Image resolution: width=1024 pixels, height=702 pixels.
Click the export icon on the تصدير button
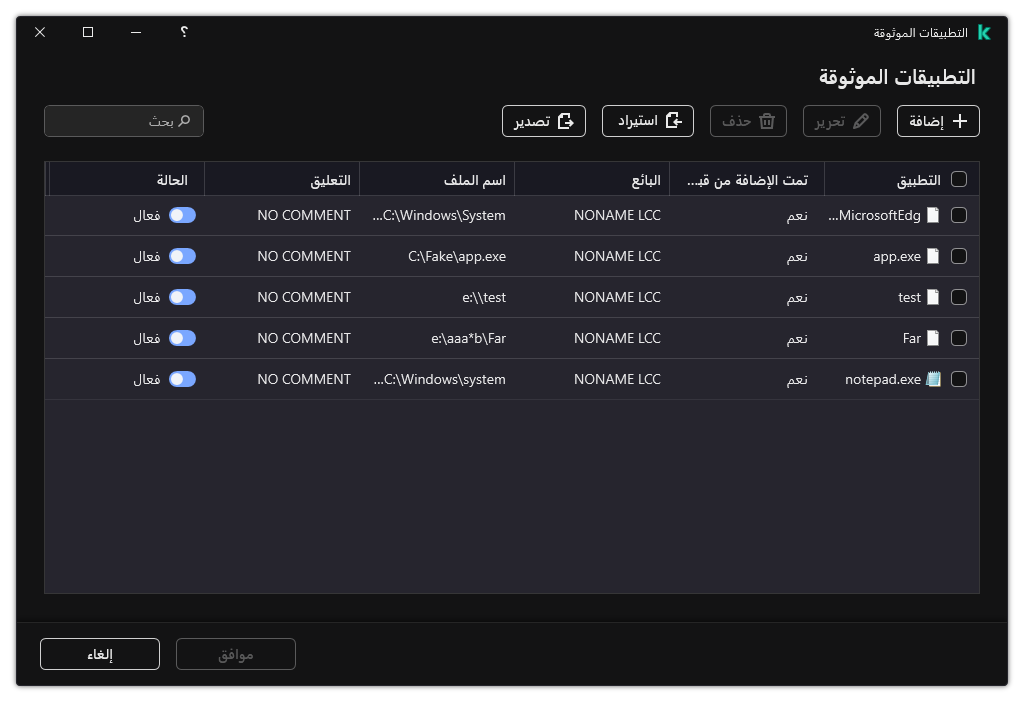[x=567, y=120]
